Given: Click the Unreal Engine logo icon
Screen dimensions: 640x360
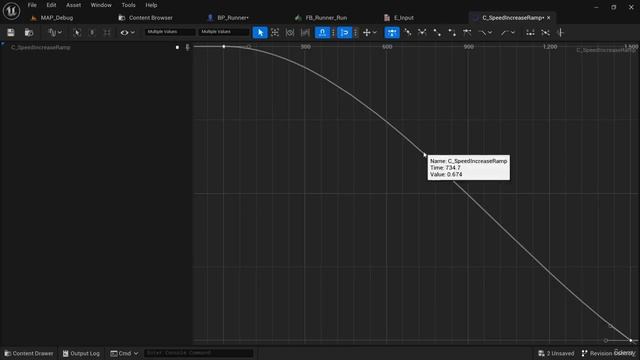Looking at the screenshot, I should click(x=11, y=11).
